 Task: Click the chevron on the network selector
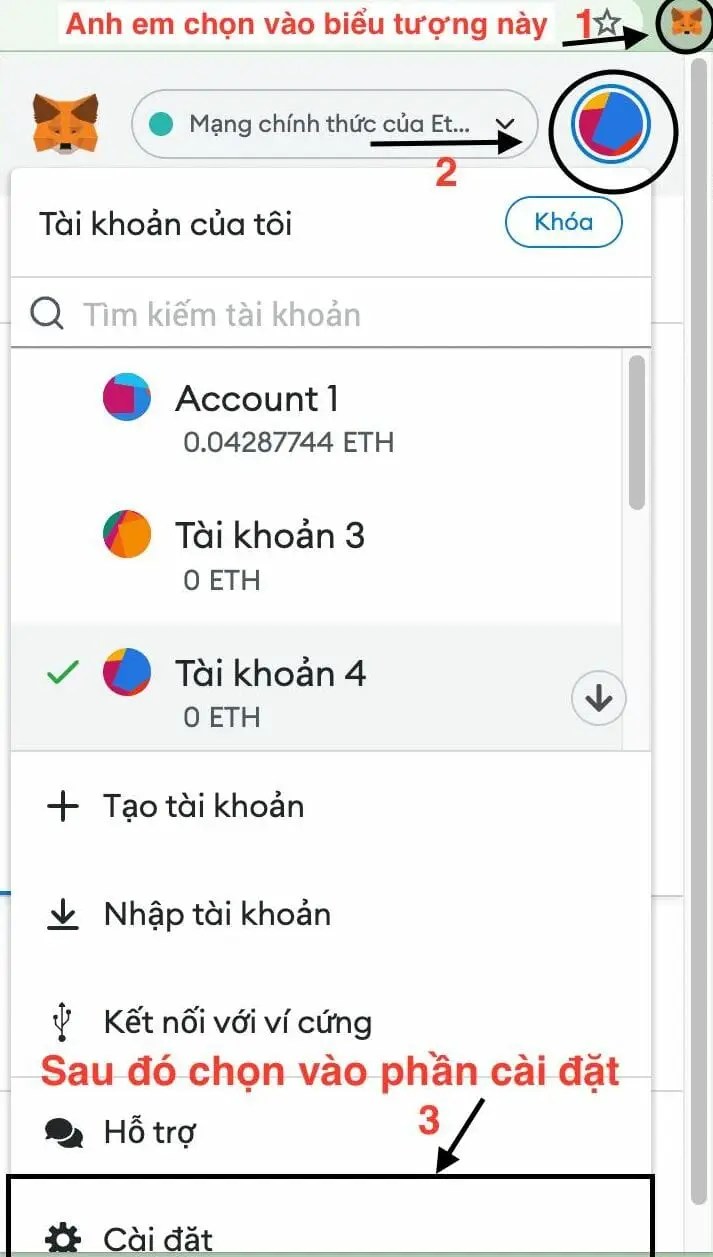[x=504, y=126]
